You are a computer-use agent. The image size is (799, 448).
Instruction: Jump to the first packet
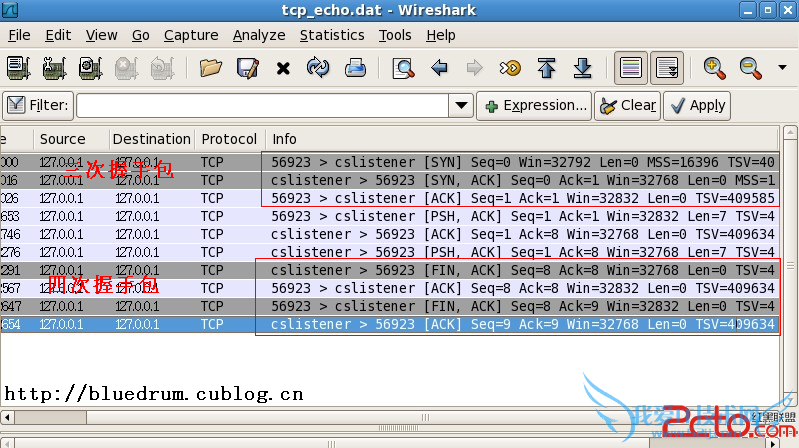546,68
